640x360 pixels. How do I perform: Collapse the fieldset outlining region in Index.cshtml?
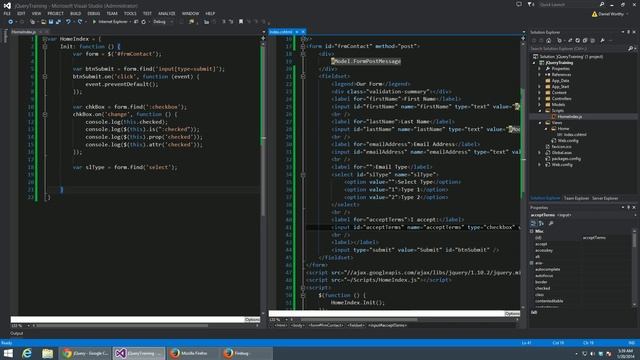(303, 76)
